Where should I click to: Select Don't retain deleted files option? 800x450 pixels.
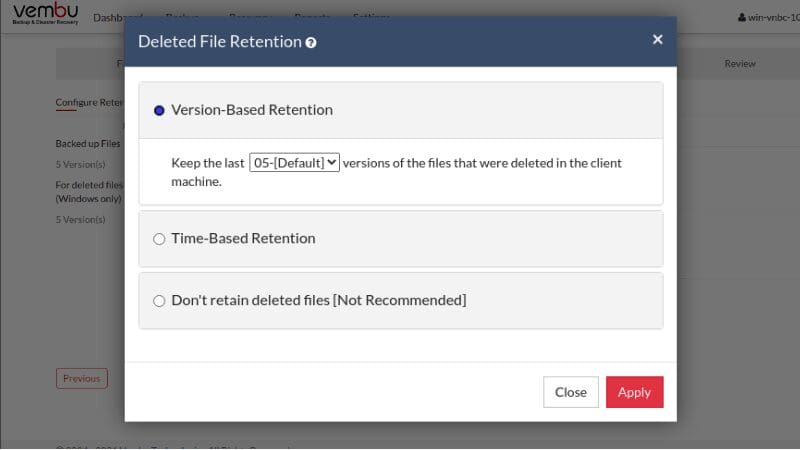pyautogui.click(x=159, y=301)
